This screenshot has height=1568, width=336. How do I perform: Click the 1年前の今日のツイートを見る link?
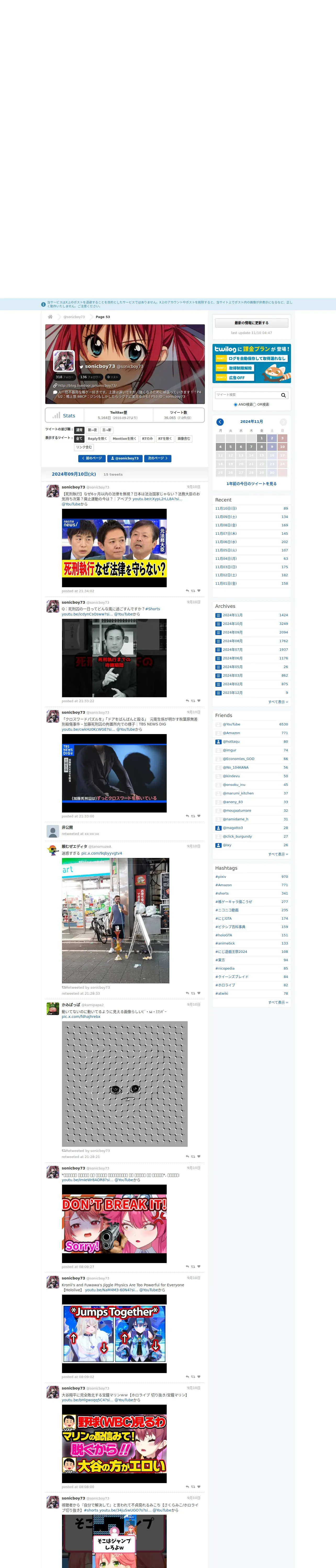coord(251,484)
